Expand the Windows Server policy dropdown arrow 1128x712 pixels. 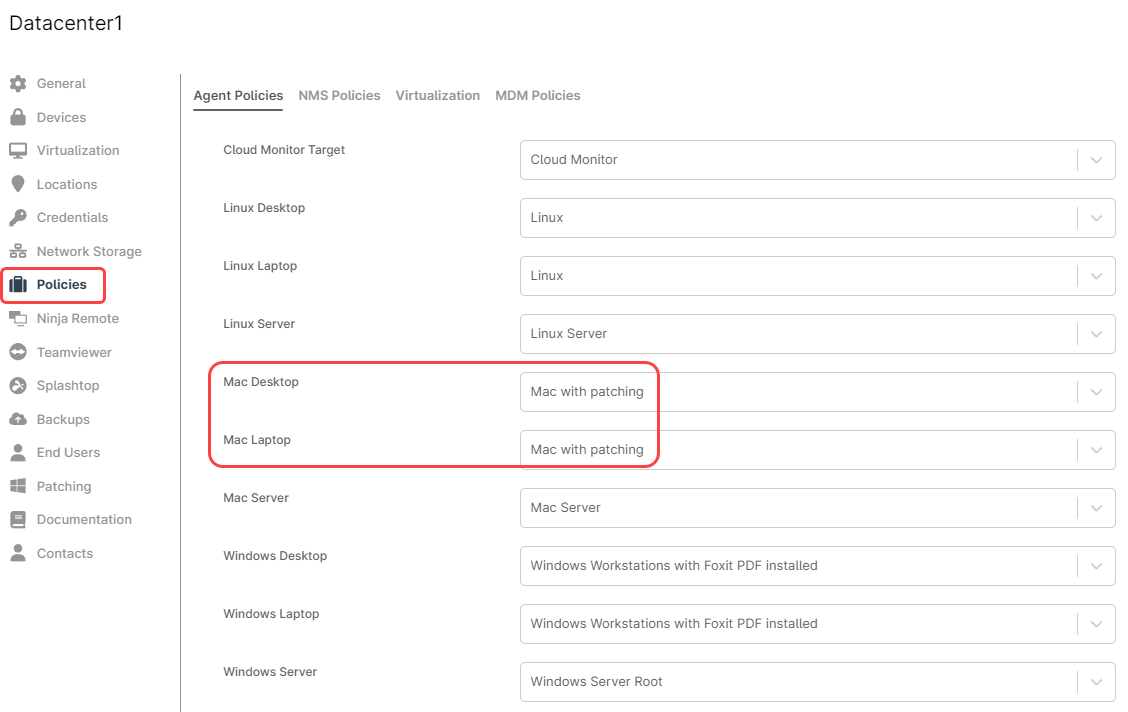point(1096,682)
